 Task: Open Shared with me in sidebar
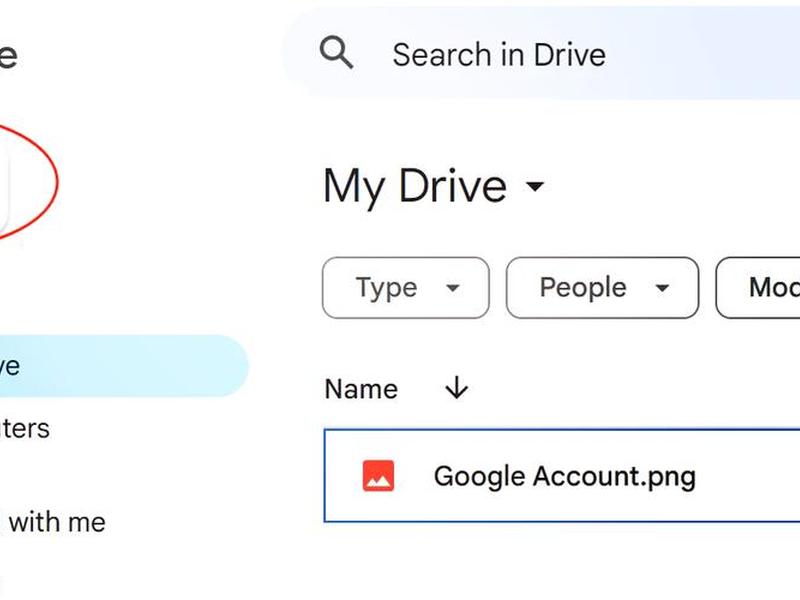pos(53,522)
